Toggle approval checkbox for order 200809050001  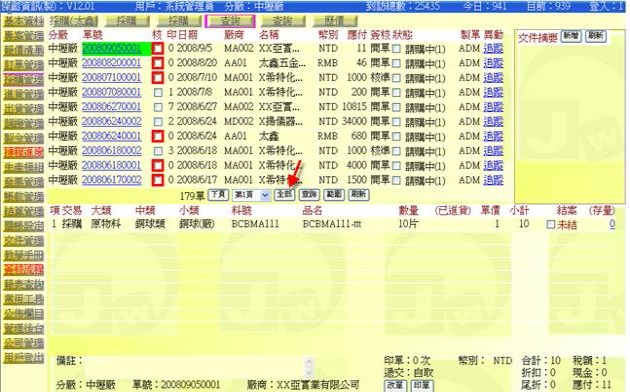pyautogui.click(x=158, y=49)
